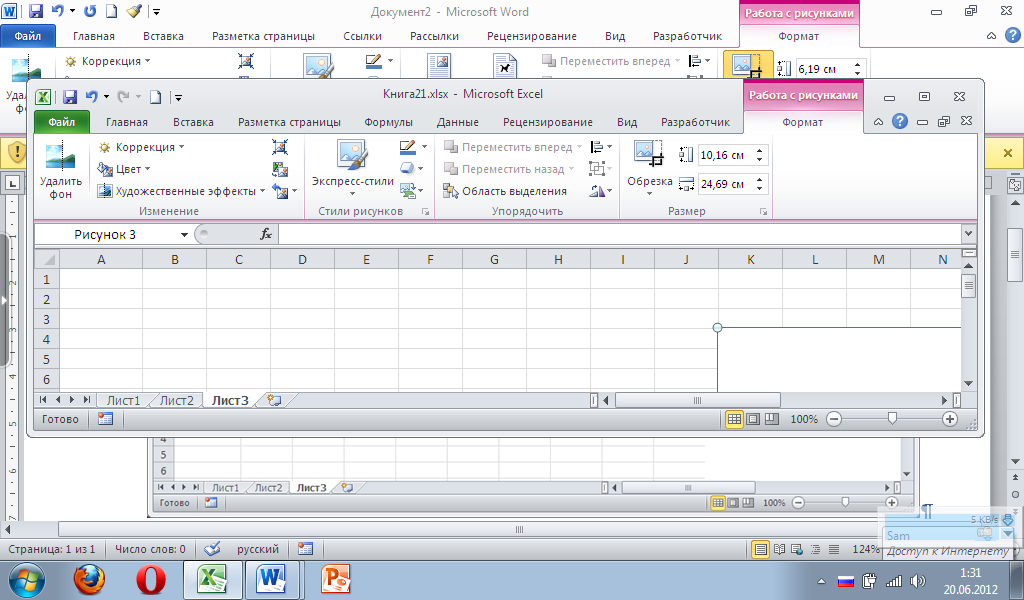
Task: Select Draft view in Word status bar
Action: (x=834, y=549)
